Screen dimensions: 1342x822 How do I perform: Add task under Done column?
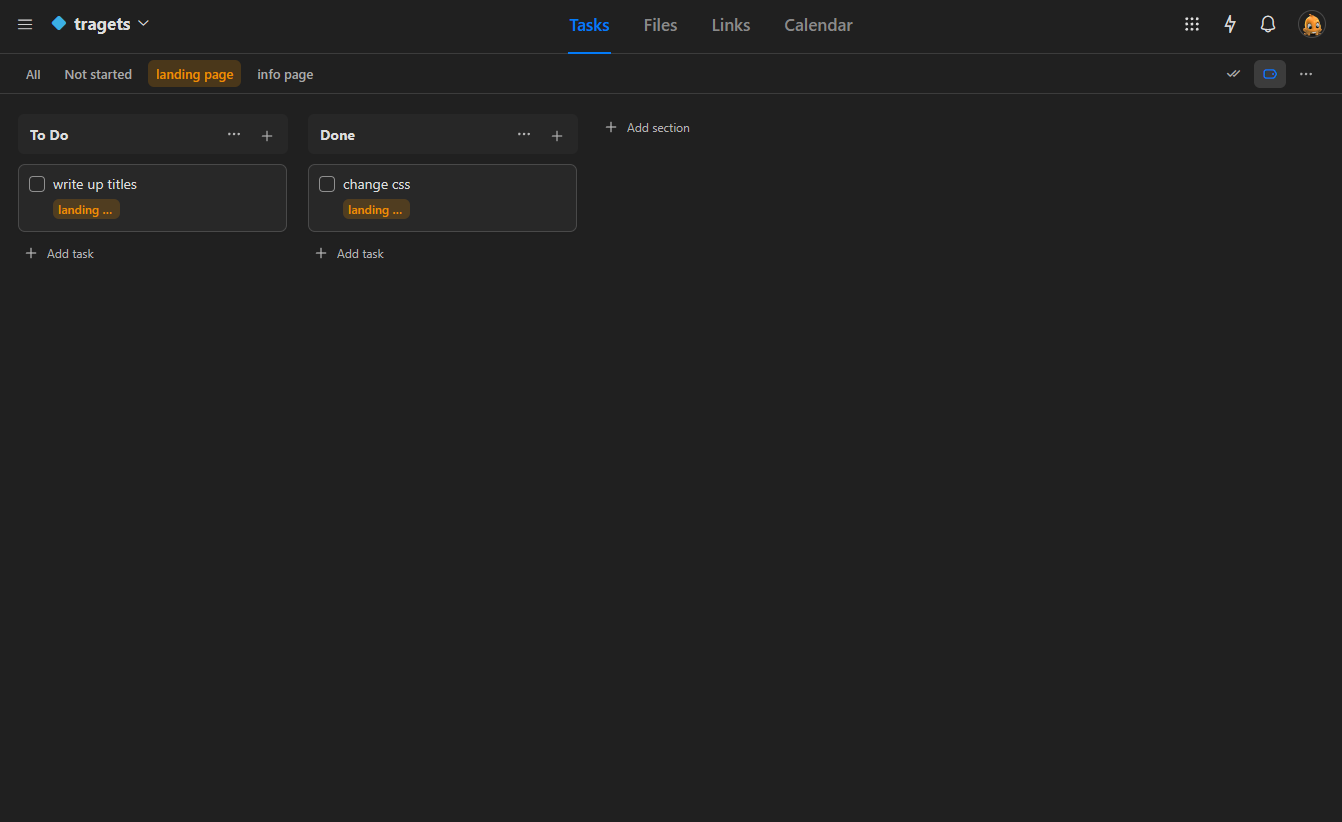(x=350, y=254)
